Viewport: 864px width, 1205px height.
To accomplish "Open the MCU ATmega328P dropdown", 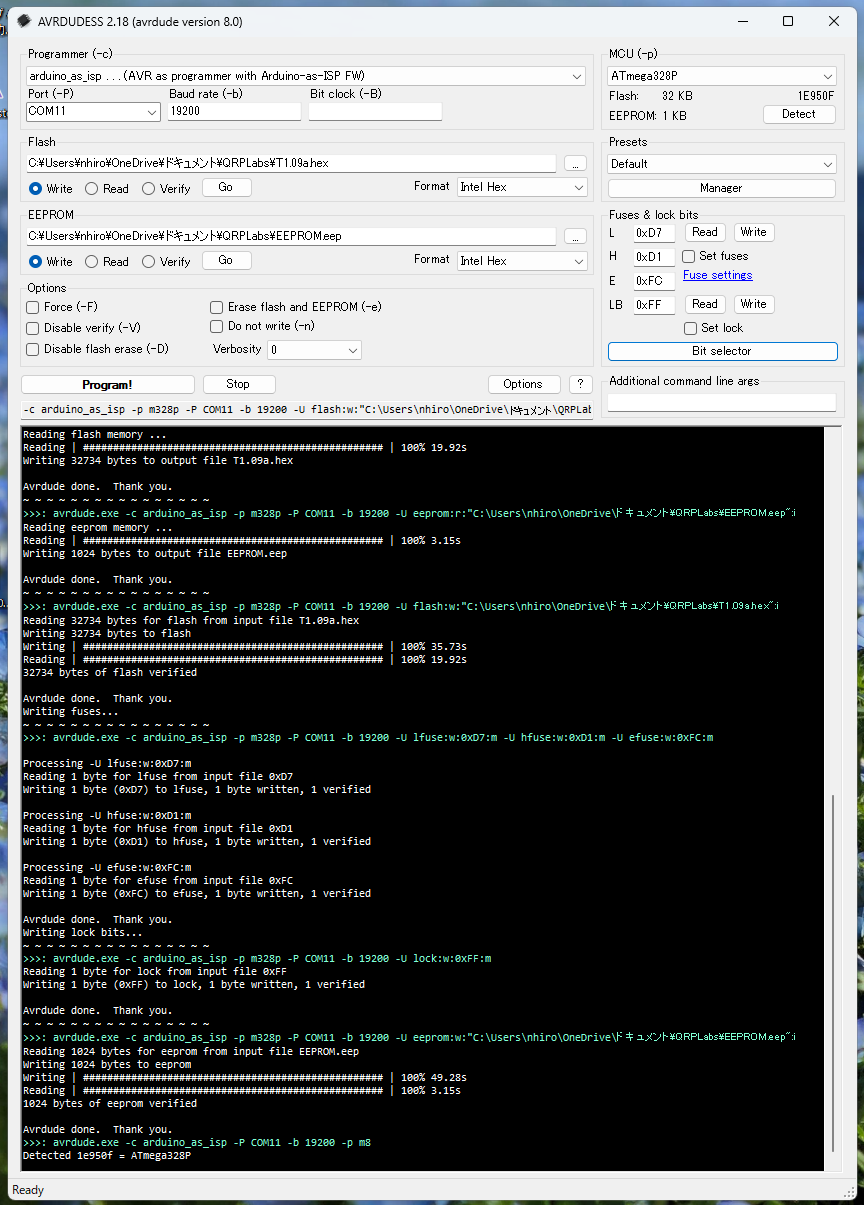I will pos(722,76).
